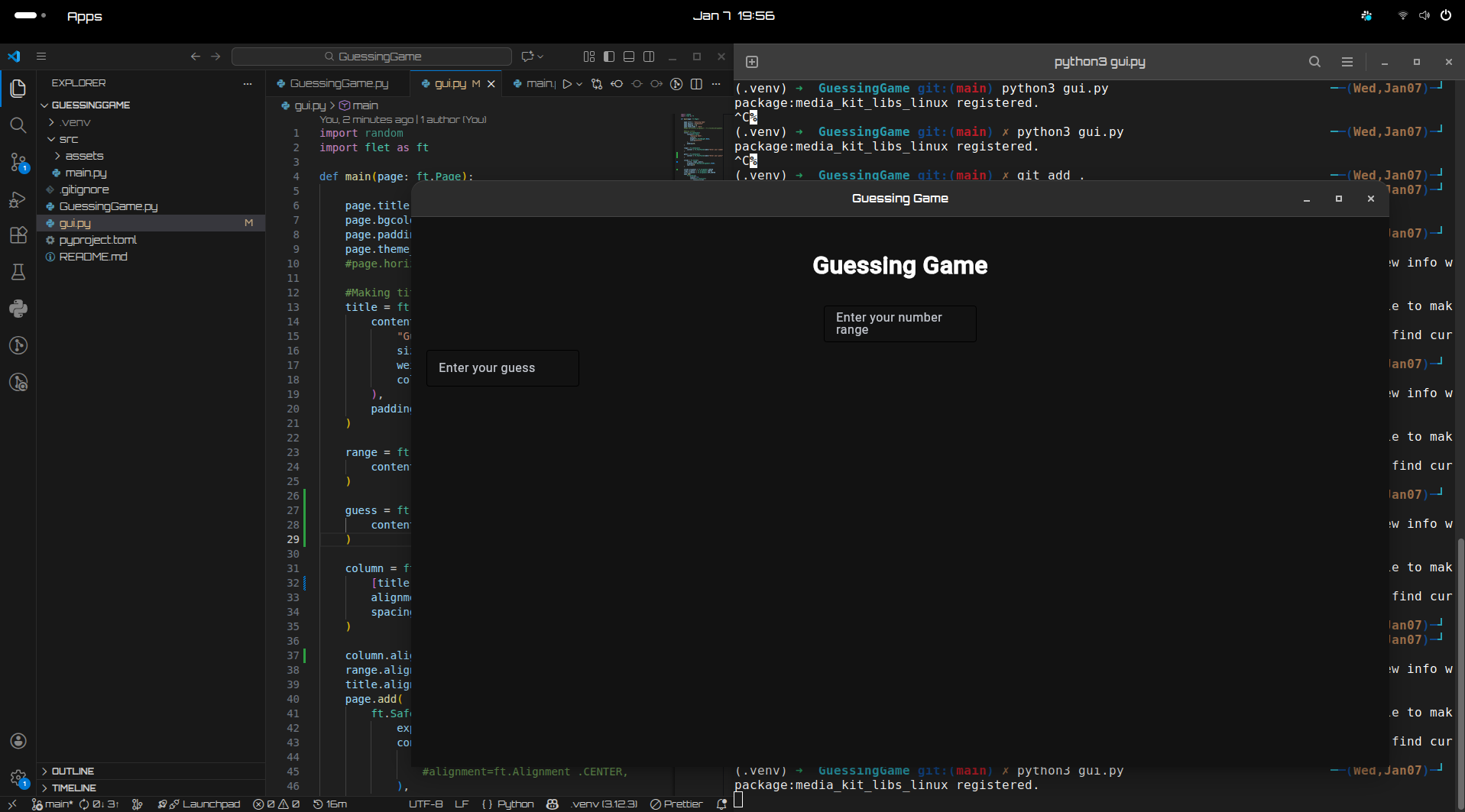Click the Enter your guess field
Image resolution: width=1465 pixels, height=812 pixels.
(502, 368)
